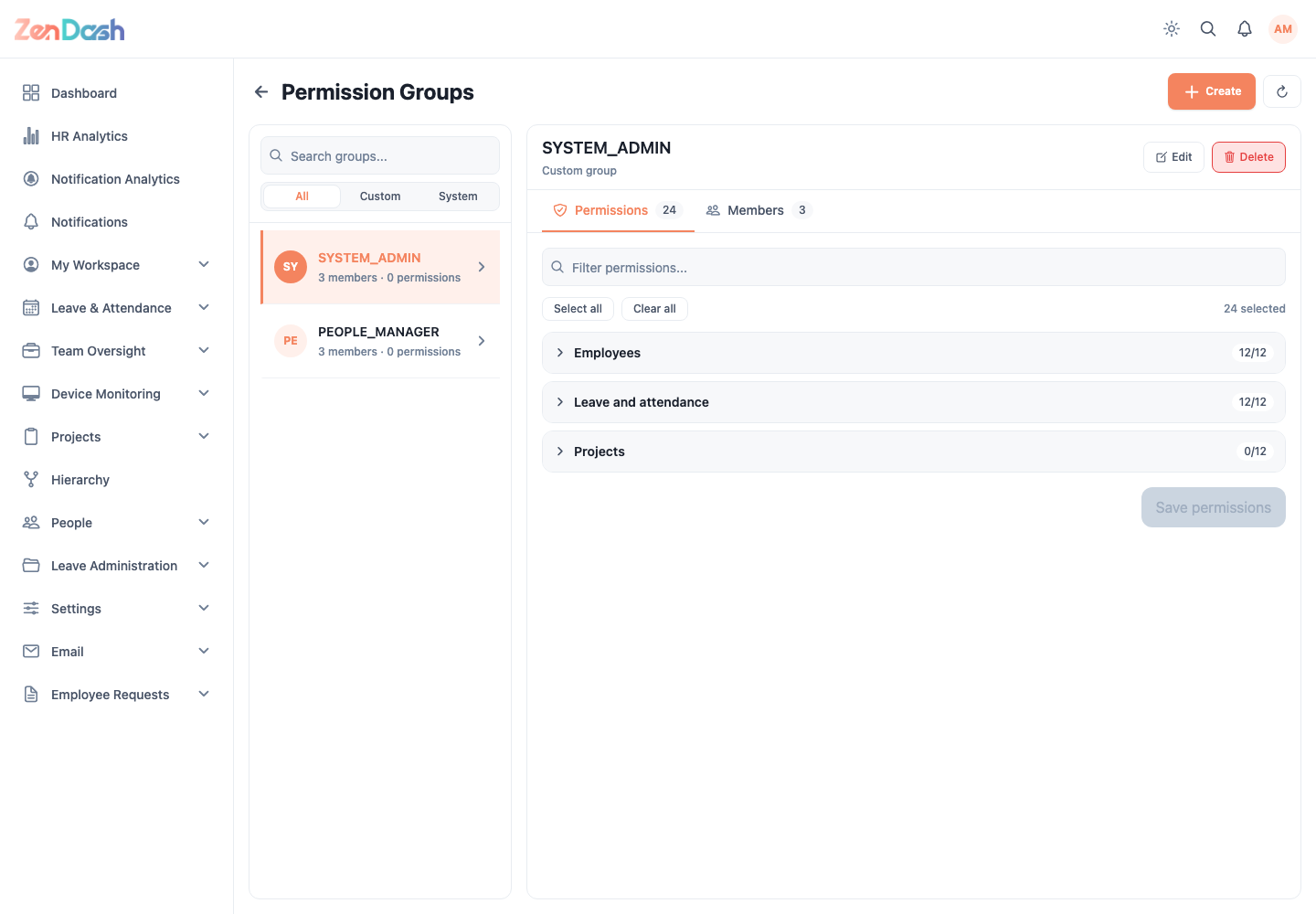Expand the Email sidebar menu
1316x914 pixels.
204,652
